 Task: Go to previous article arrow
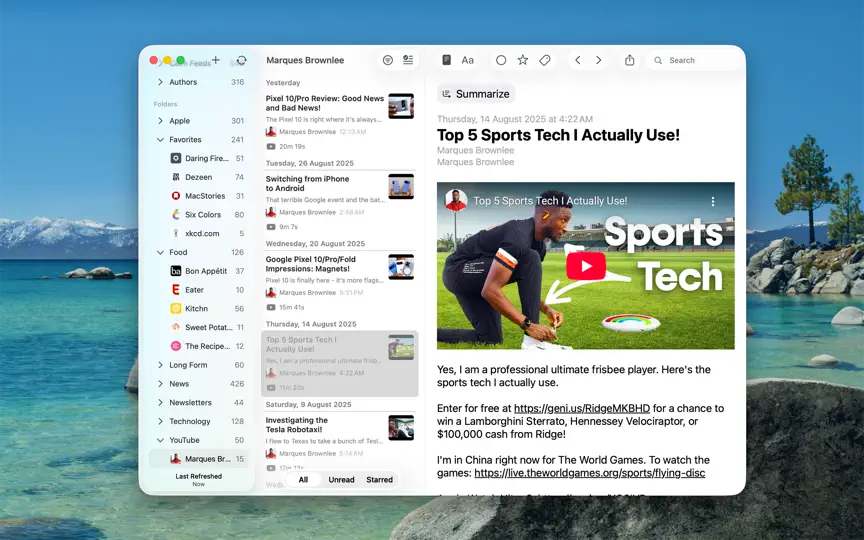click(577, 60)
